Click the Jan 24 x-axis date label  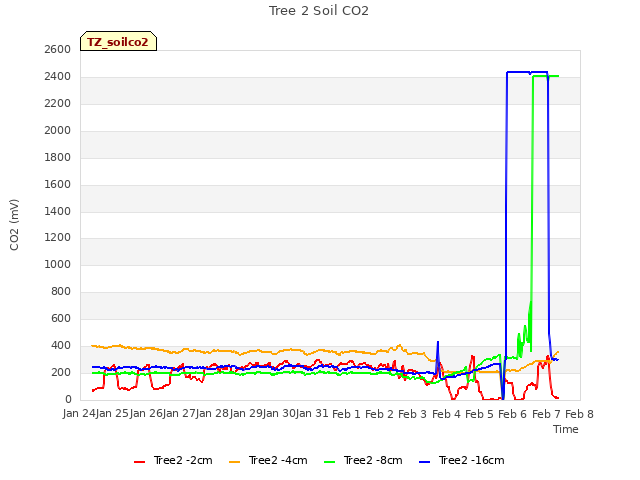click(79, 413)
